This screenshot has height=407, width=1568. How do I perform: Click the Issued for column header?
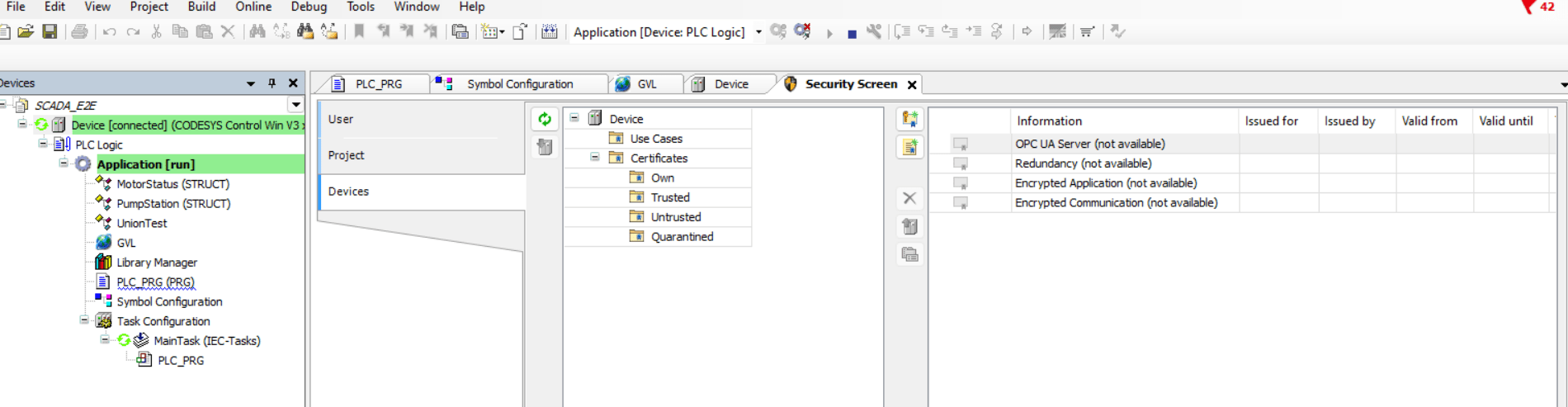1278,121
